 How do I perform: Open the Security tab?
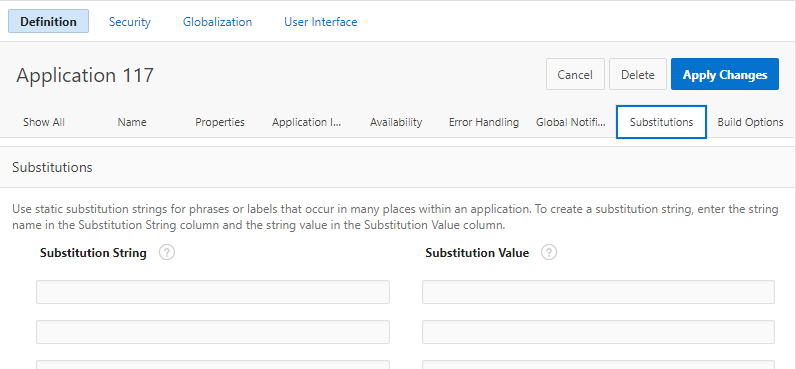tap(129, 22)
